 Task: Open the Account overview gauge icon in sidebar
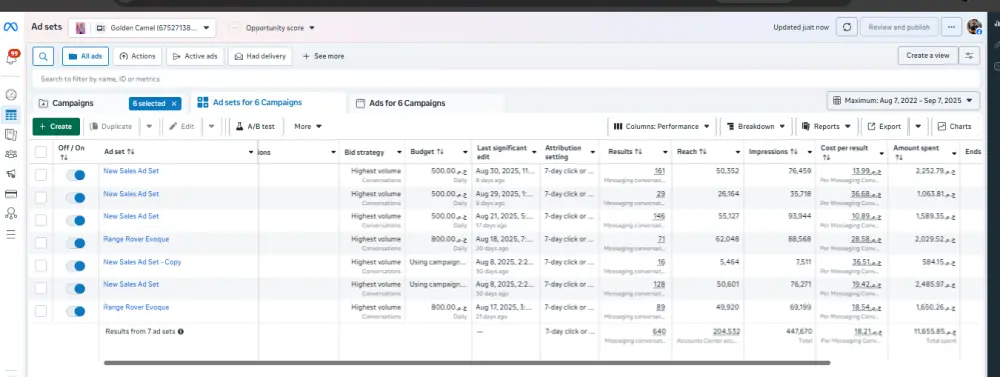11,94
